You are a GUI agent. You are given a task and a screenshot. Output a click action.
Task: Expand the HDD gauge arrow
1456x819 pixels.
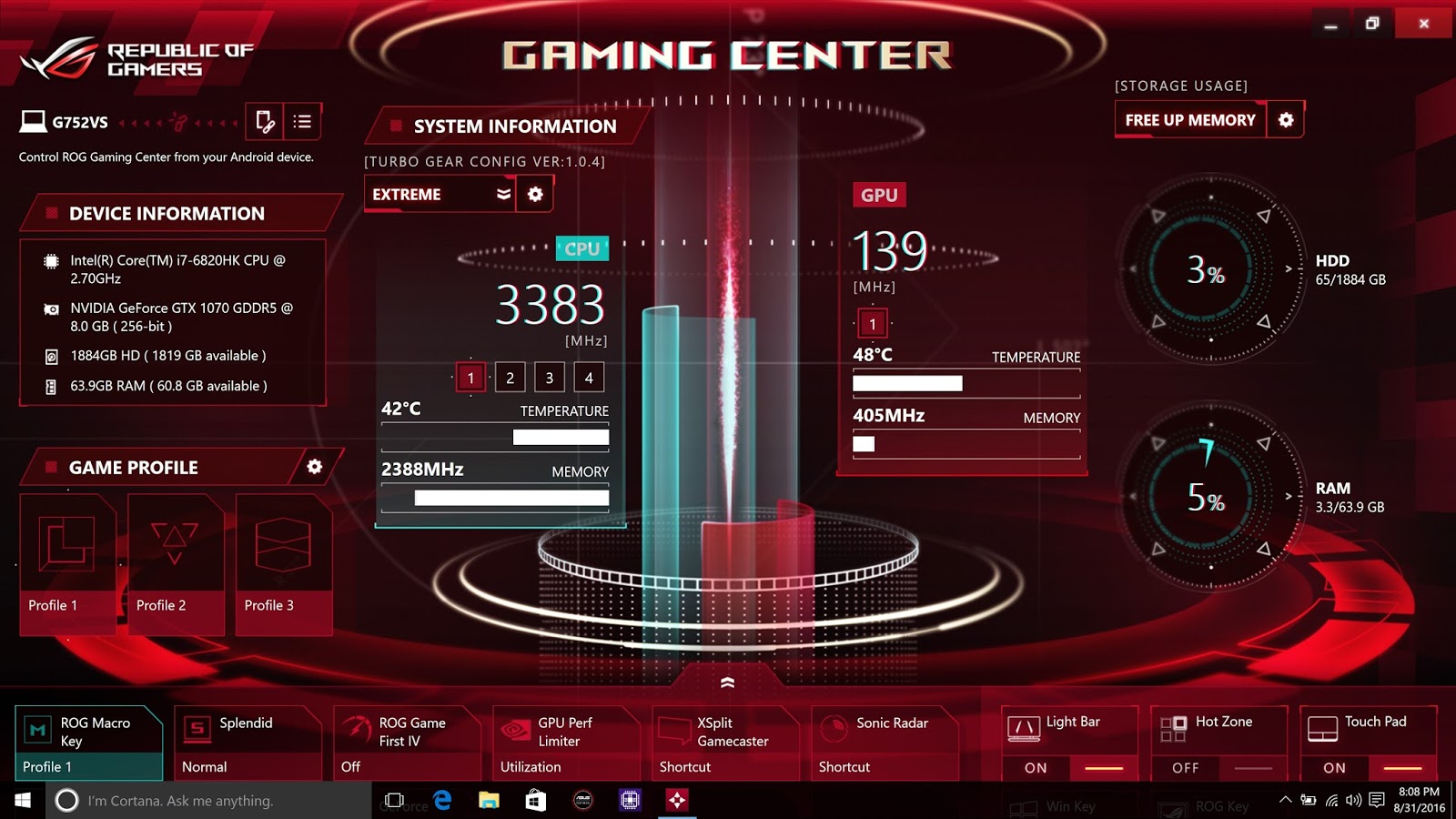pos(1289,268)
